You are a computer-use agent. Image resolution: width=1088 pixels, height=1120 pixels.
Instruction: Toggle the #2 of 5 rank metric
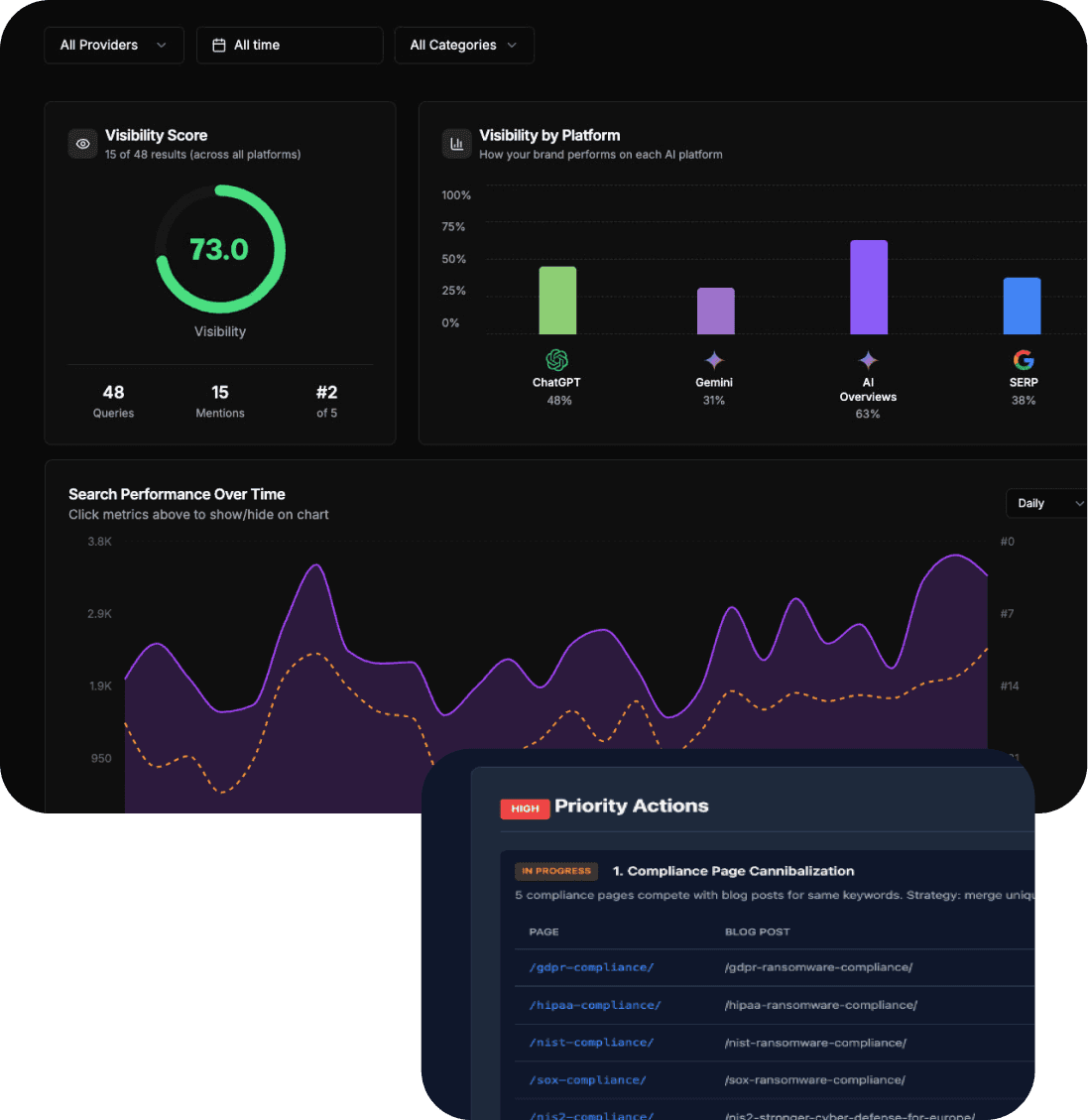coord(326,401)
